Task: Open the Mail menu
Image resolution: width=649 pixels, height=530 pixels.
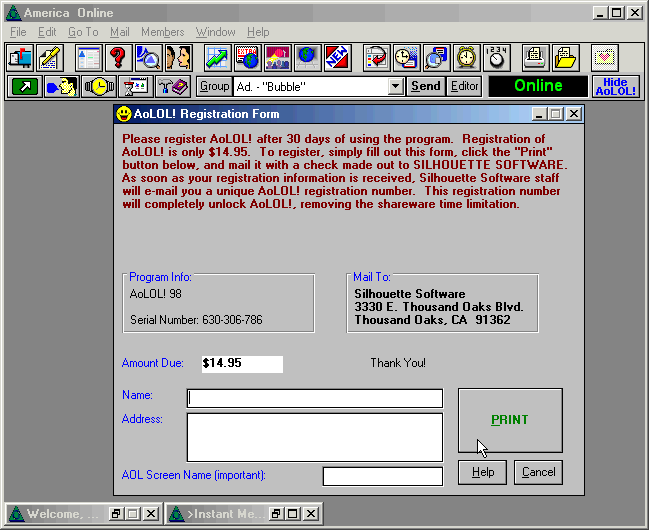Action: point(120,32)
